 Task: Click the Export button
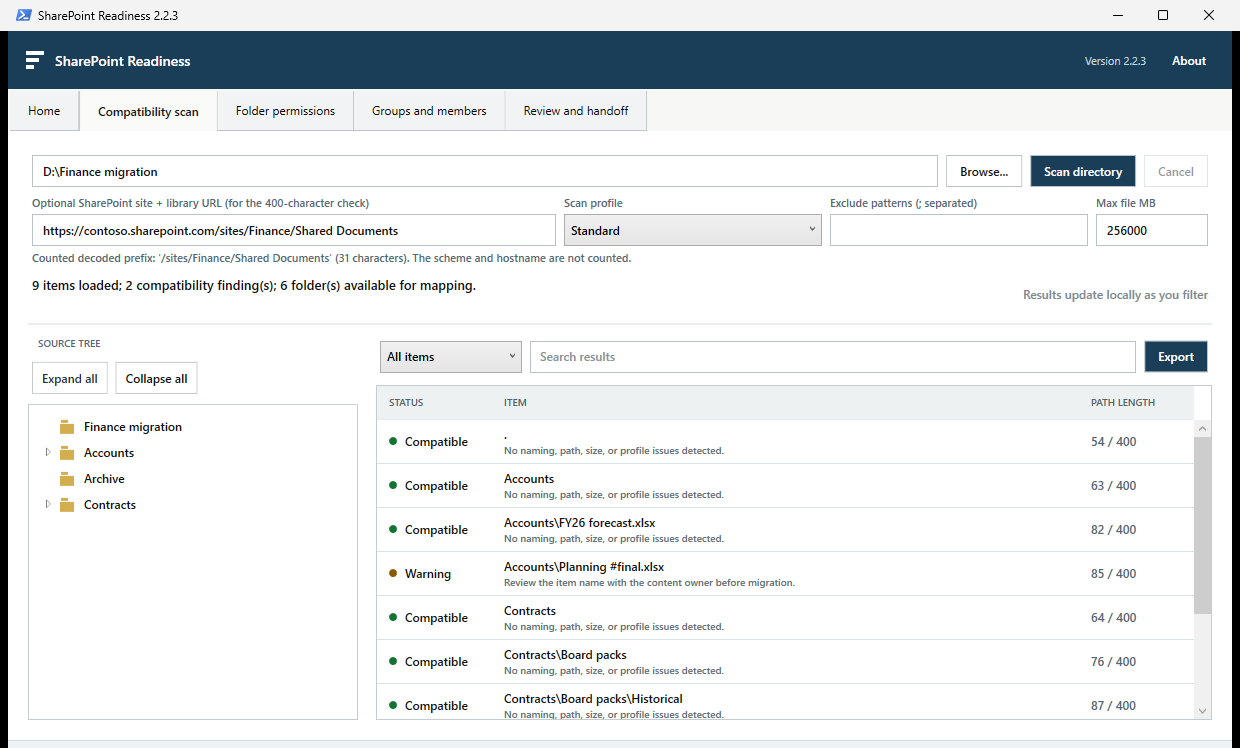(1176, 357)
